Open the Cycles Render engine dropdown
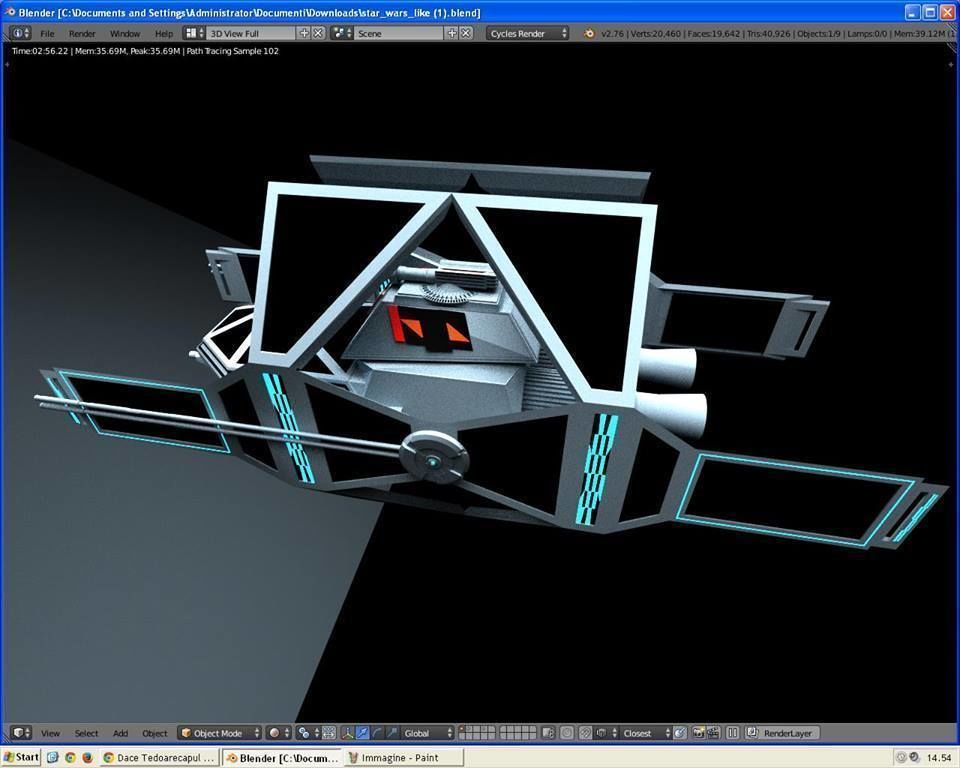This screenshot has height=768, width=960. [x=528, y=33]
